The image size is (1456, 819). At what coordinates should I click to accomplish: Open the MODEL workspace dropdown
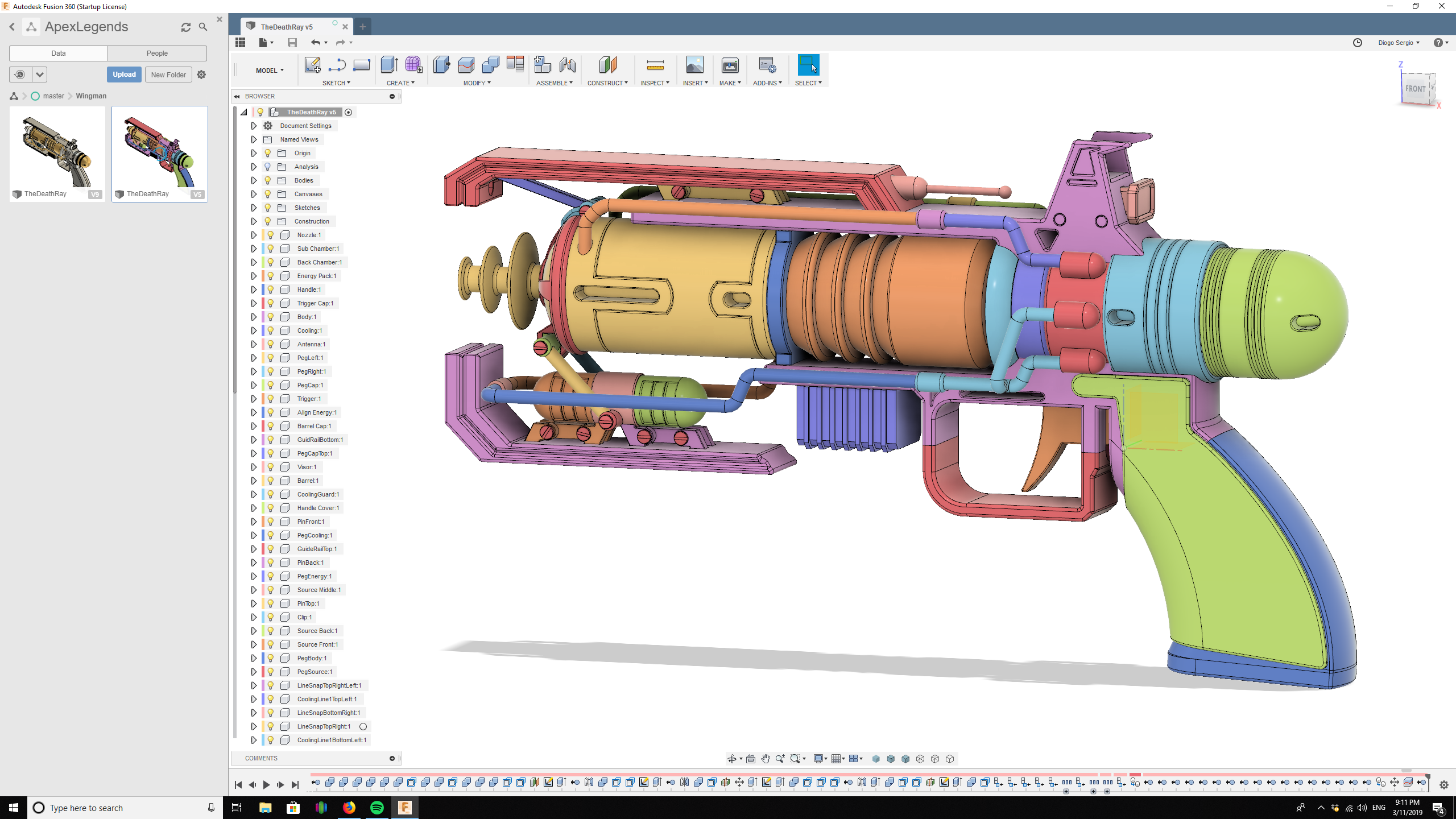pos(270,71)
